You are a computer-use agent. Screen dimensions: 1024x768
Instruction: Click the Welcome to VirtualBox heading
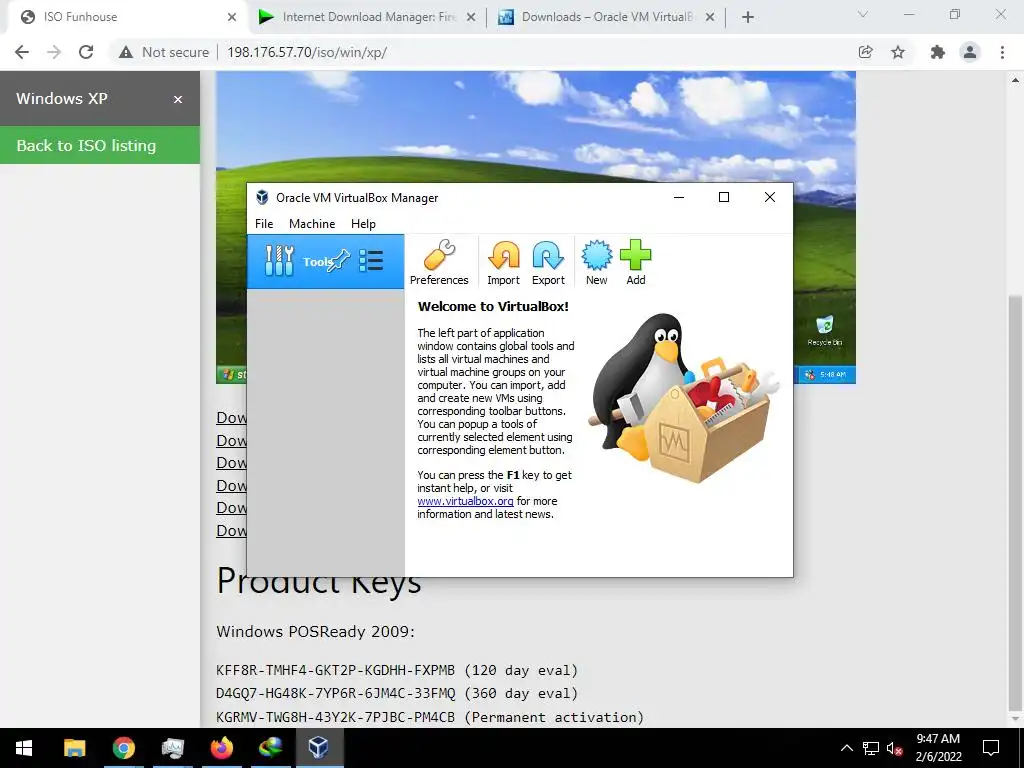pos(493,306)
